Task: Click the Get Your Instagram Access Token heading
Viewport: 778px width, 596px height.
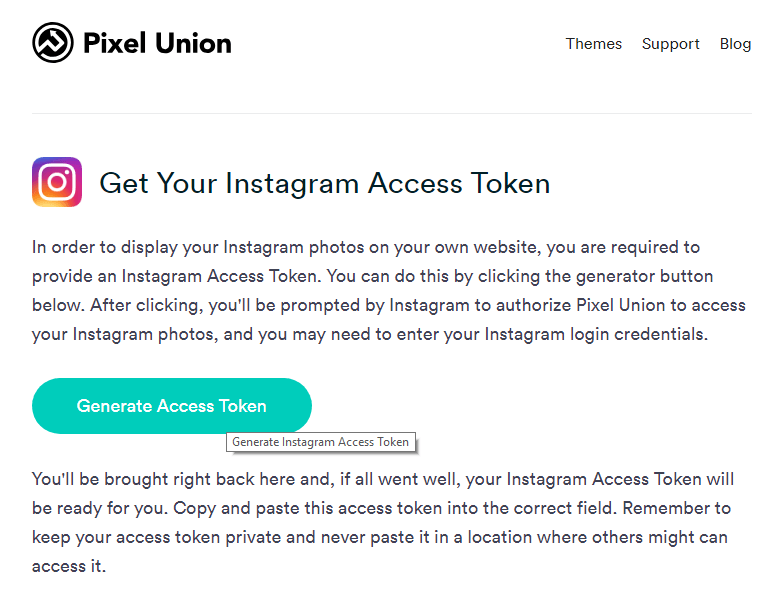Action: [324, 184]
